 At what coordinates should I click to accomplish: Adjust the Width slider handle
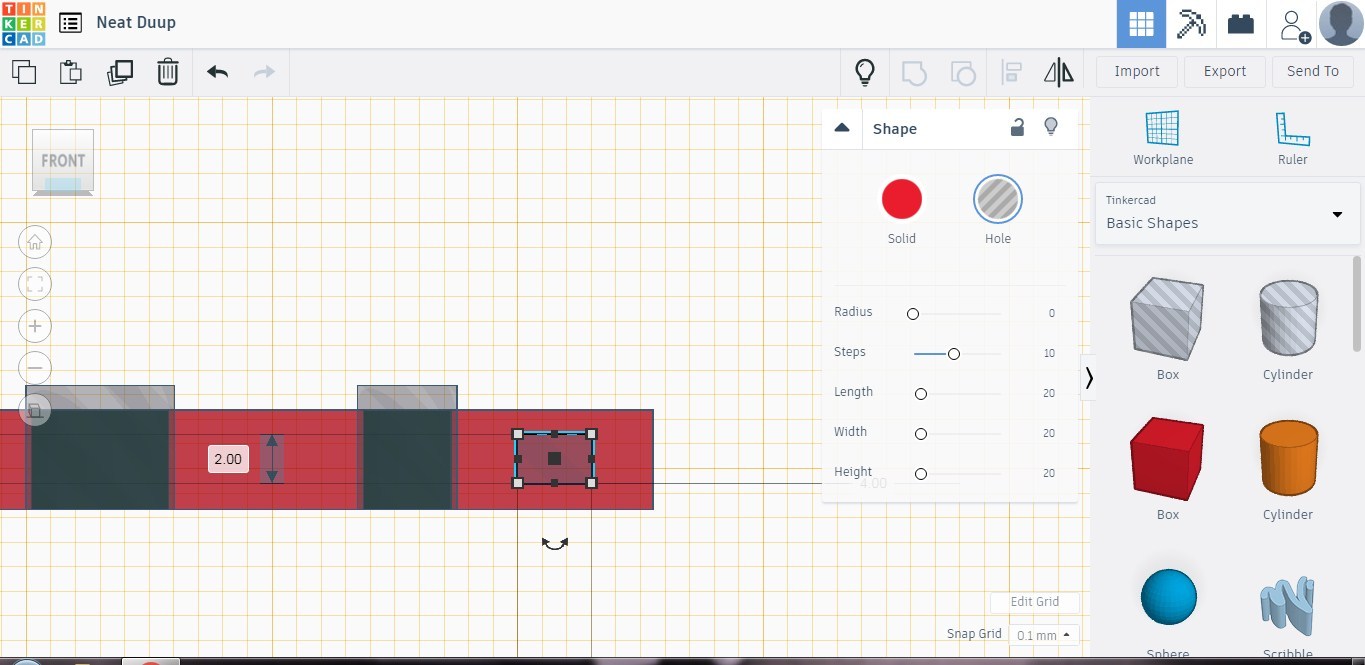(x=921, y=434)
